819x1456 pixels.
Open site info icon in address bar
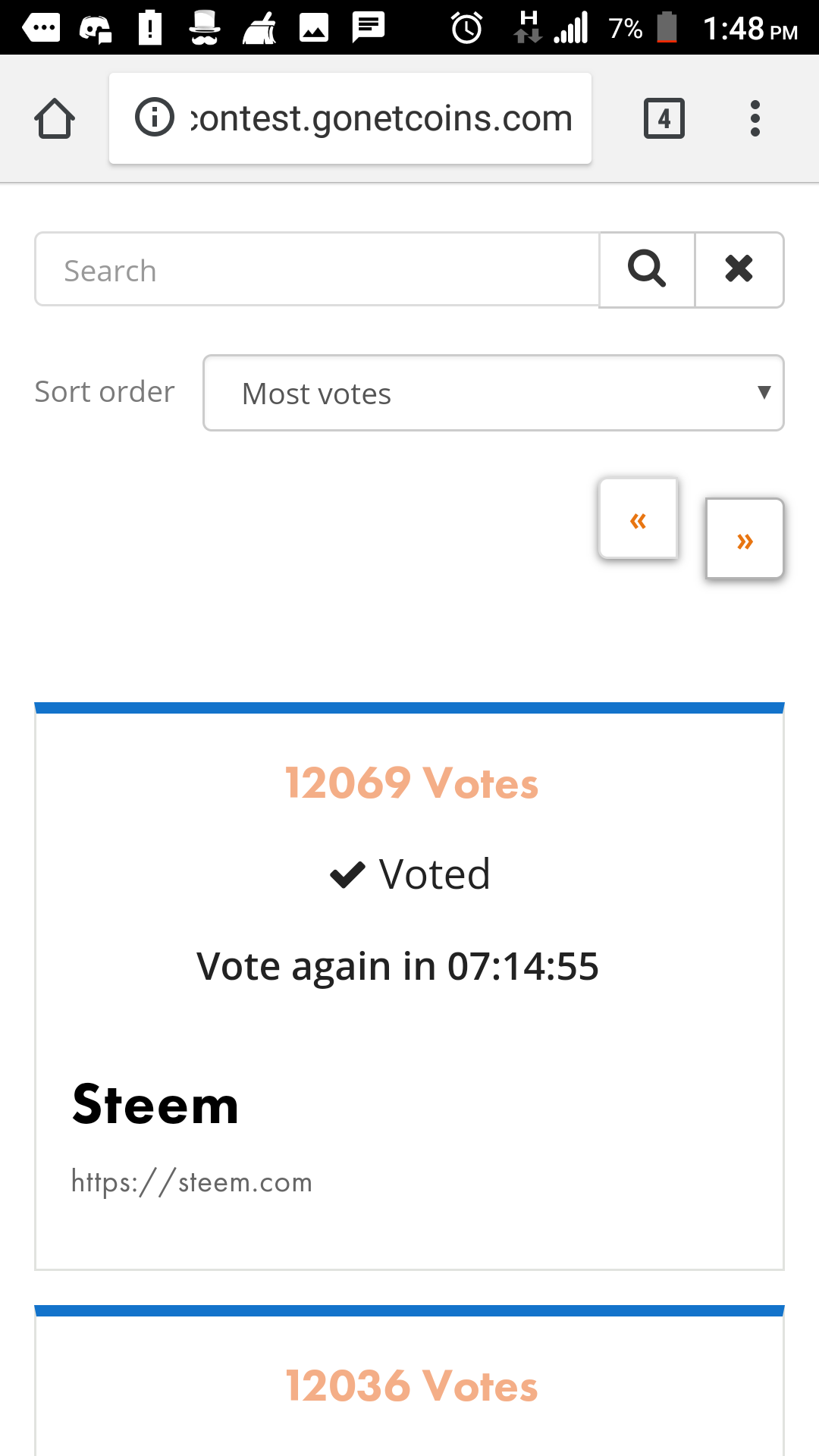[155, 118]
